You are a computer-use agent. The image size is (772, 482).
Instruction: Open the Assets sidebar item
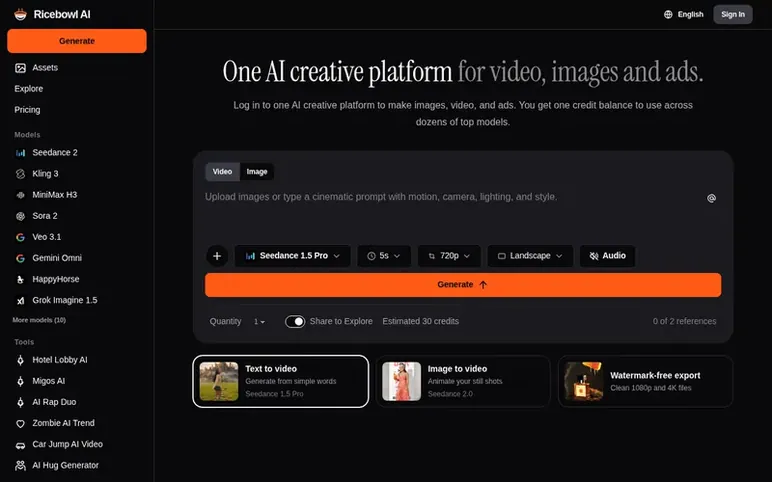click(77, 68)
